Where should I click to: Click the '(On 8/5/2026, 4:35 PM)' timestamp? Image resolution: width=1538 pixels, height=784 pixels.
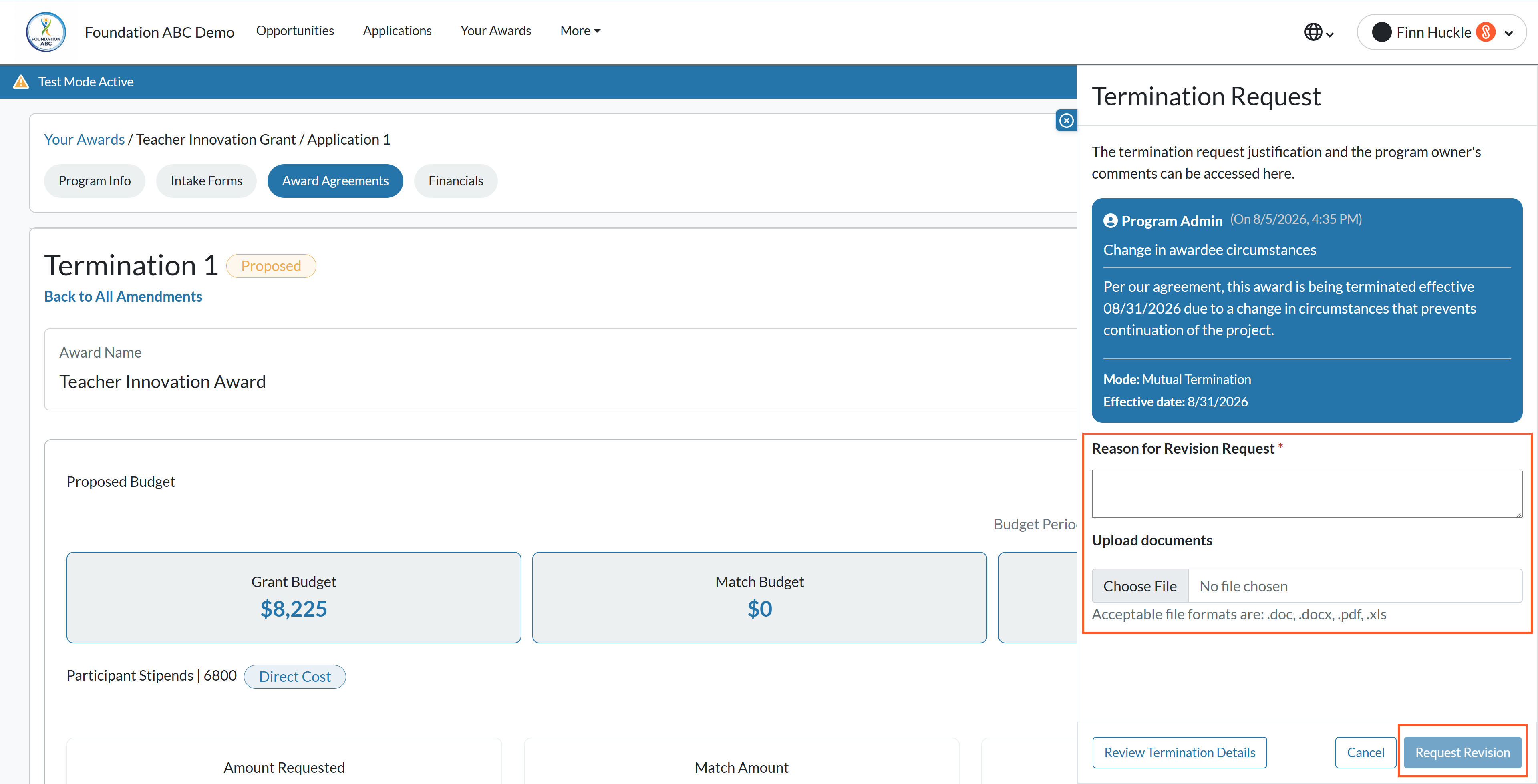(1296, 219)
